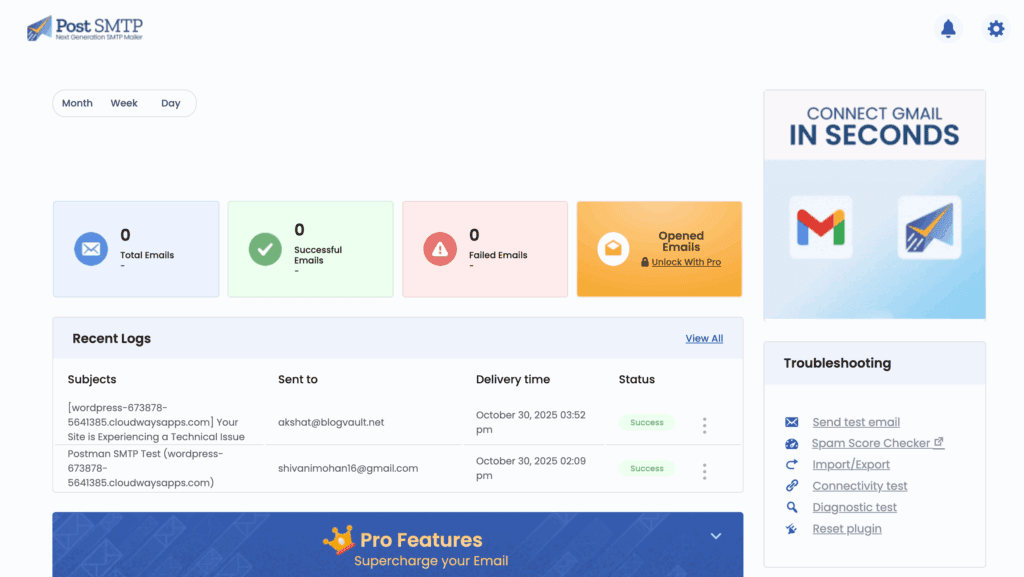Screen dimensions: 1024x577
Task: Expand the Pro Features chevron
Action: (x=716, y=536)
